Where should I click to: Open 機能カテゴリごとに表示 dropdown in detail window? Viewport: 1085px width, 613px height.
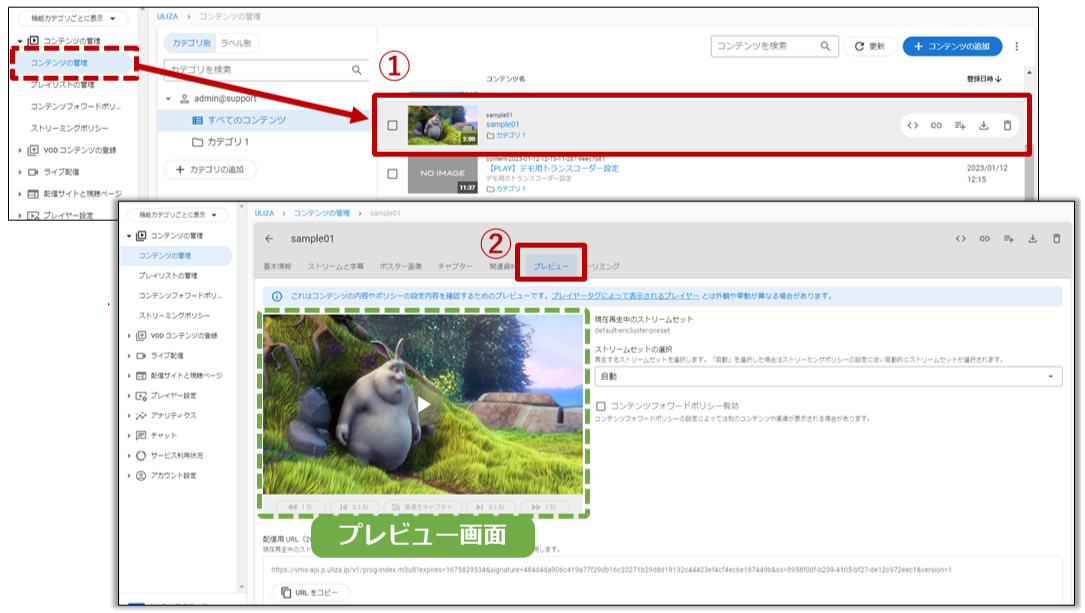[178, 215]
